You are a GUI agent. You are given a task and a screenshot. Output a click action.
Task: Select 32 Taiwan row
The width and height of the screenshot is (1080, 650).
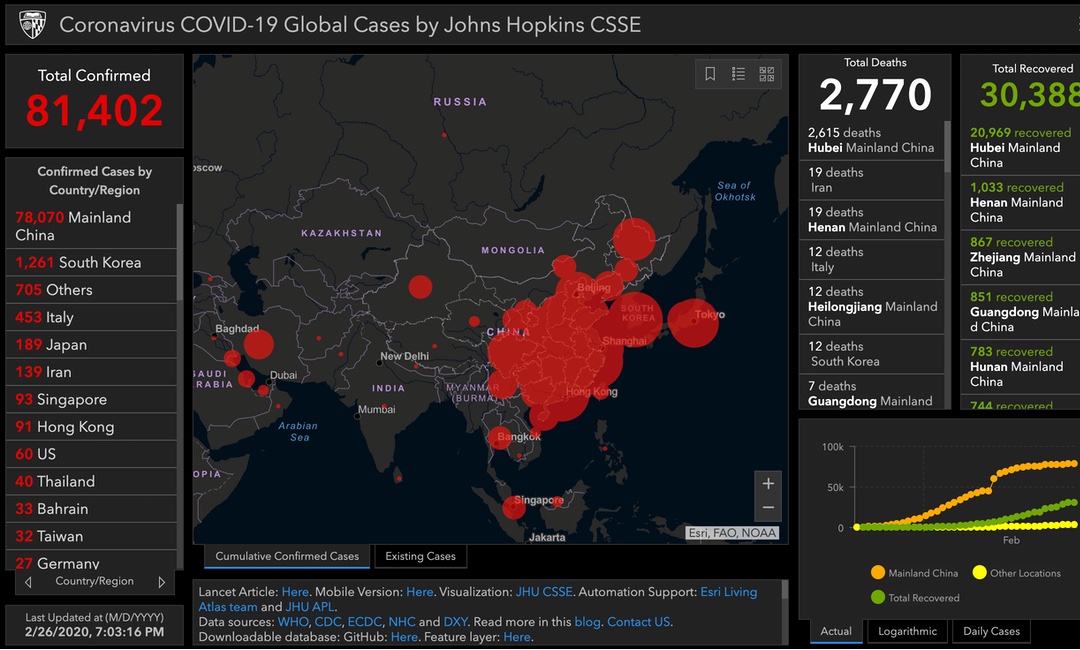pyautogui.click(x=92, y=536)
